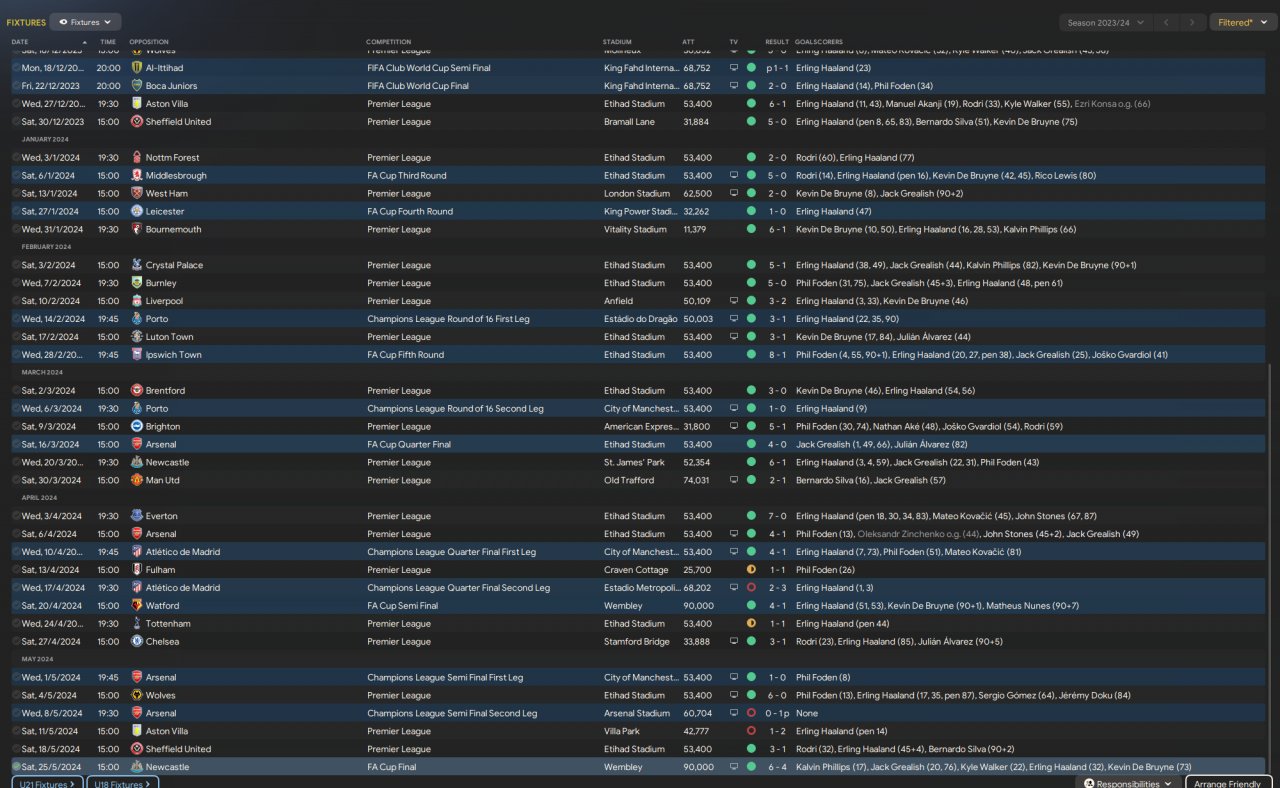Click the Boca Juniors club badge
1280x788 pixels.
coord(137,86)
